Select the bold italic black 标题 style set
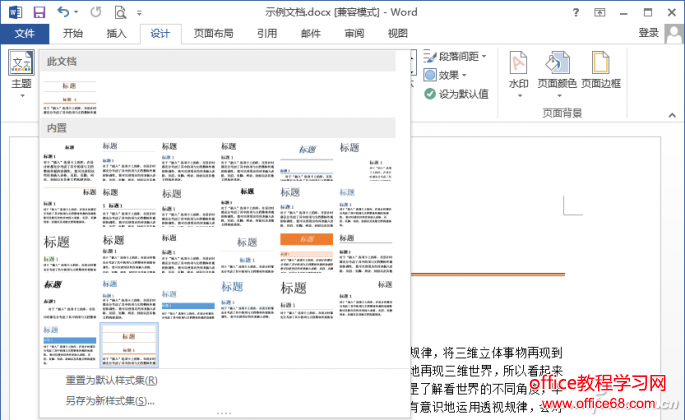 [70, 299]
